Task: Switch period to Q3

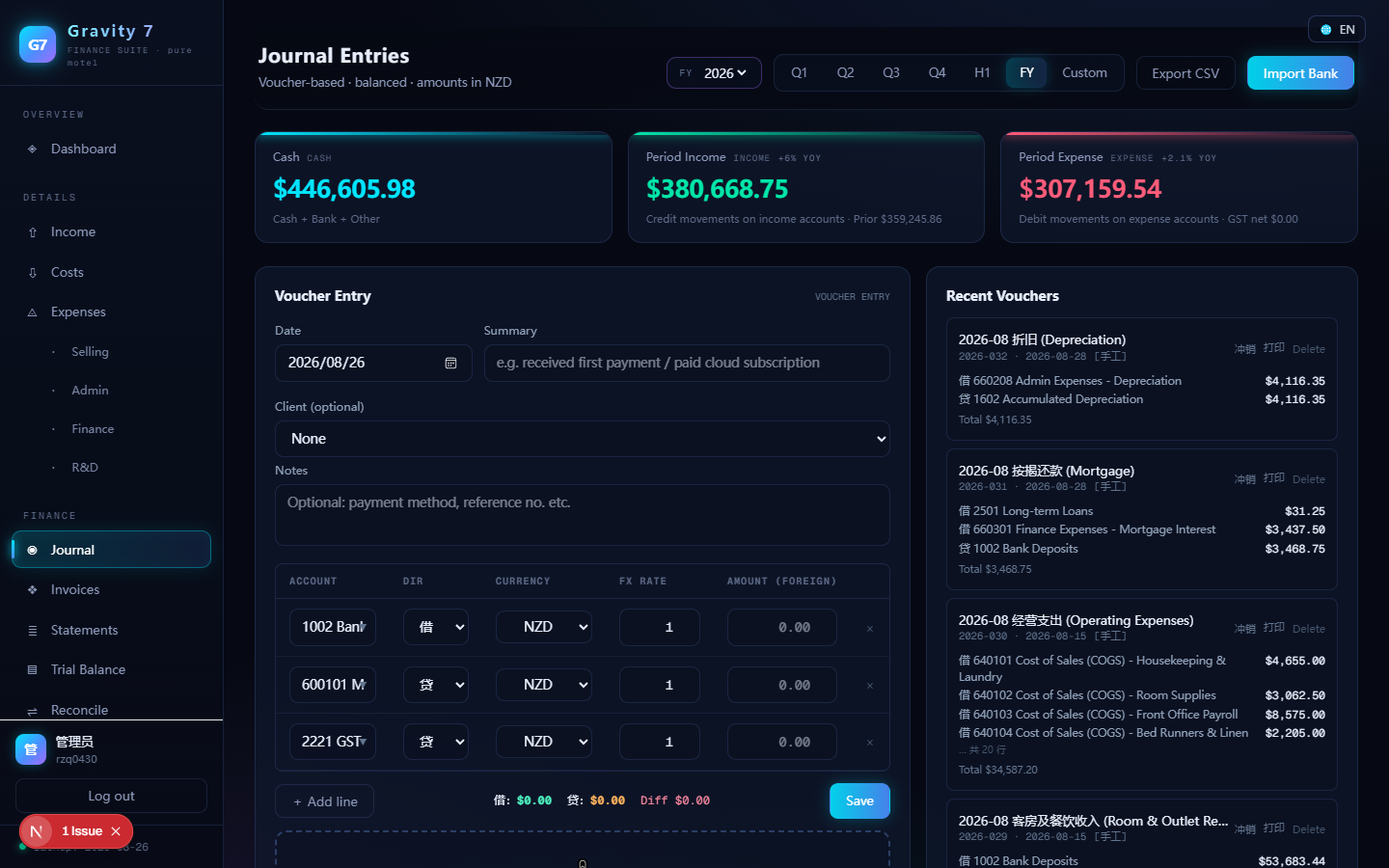Action: (x=891, y=73)
